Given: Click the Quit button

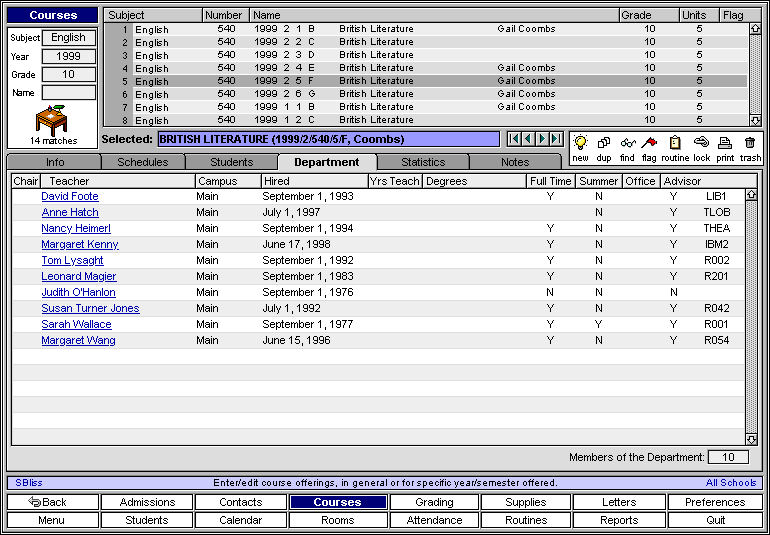Looking at the screenshot, I should click(715, 520).
